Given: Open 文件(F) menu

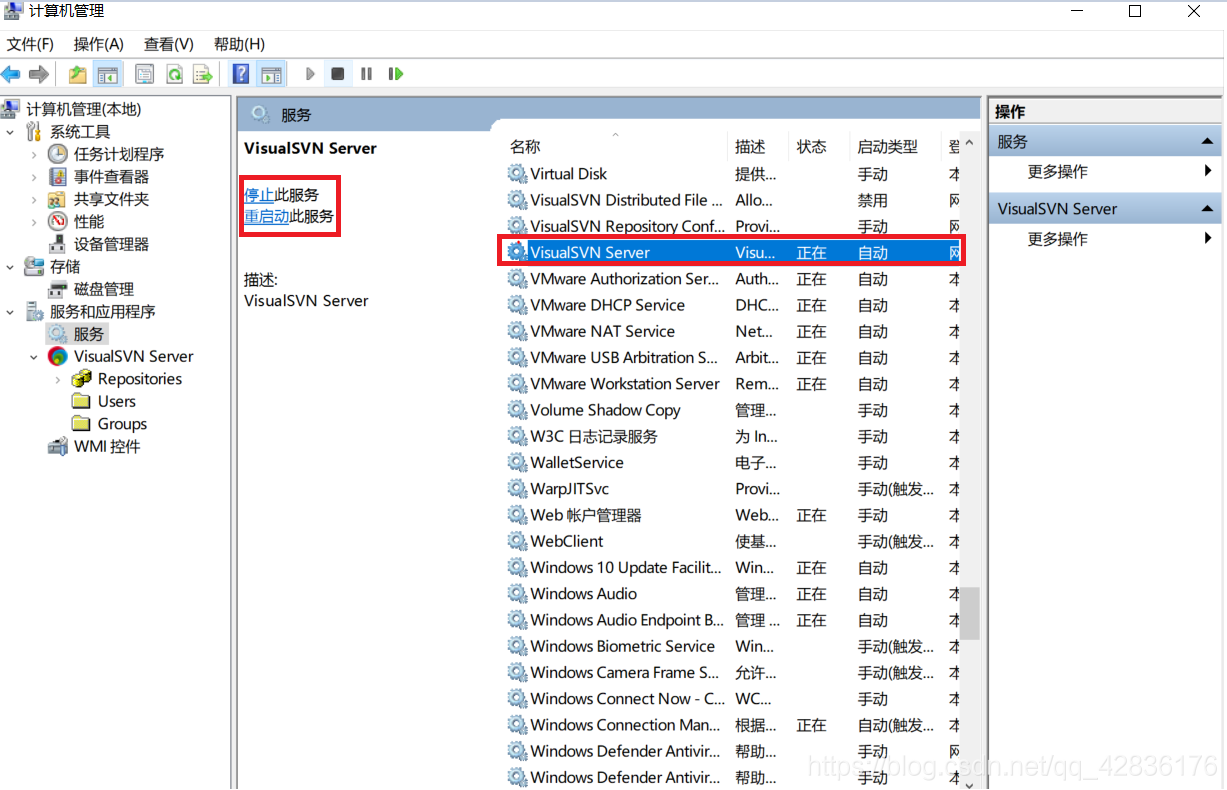Looking at the screenshot, I should pos(31,44).
